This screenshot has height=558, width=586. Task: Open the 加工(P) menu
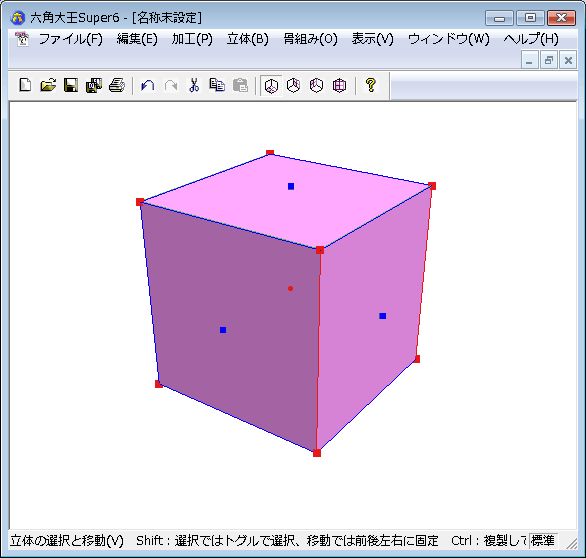pos(192,39)
